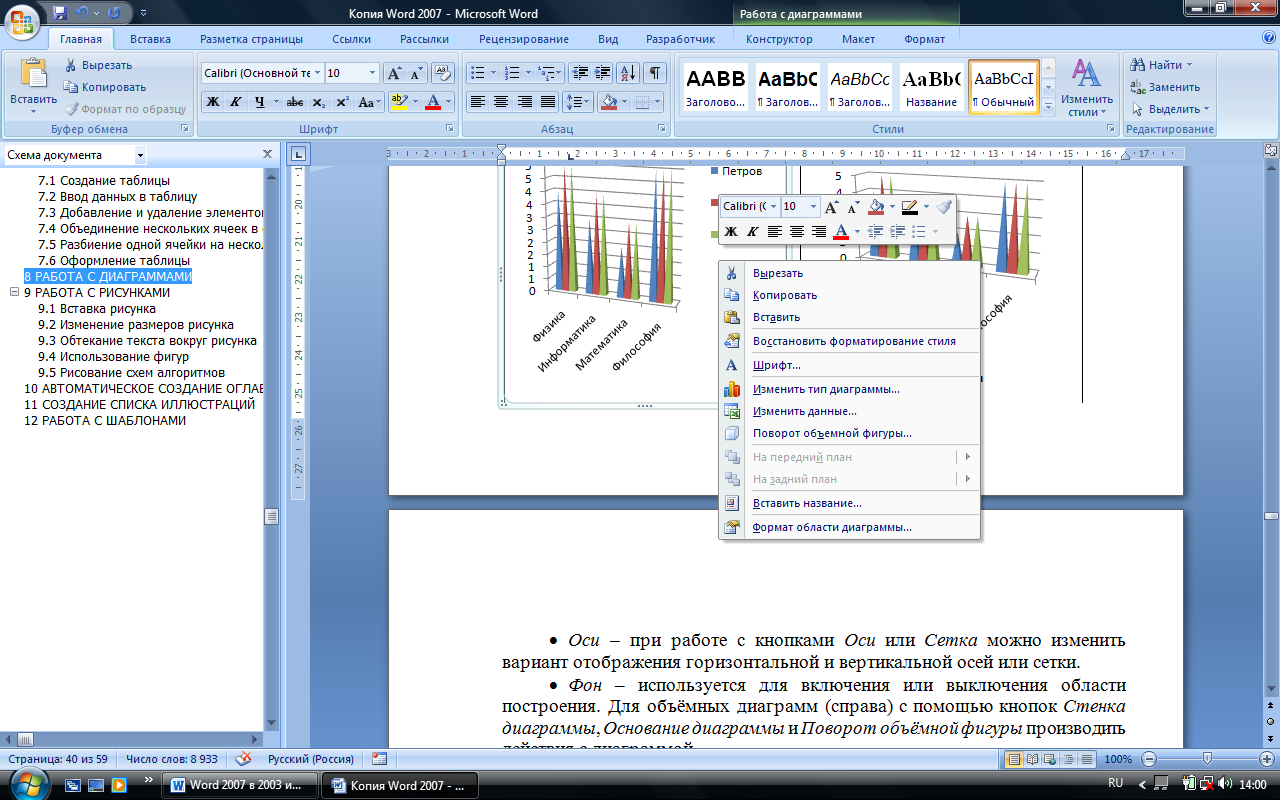Toggle italic К on the mini toolbar

(752, 231)
